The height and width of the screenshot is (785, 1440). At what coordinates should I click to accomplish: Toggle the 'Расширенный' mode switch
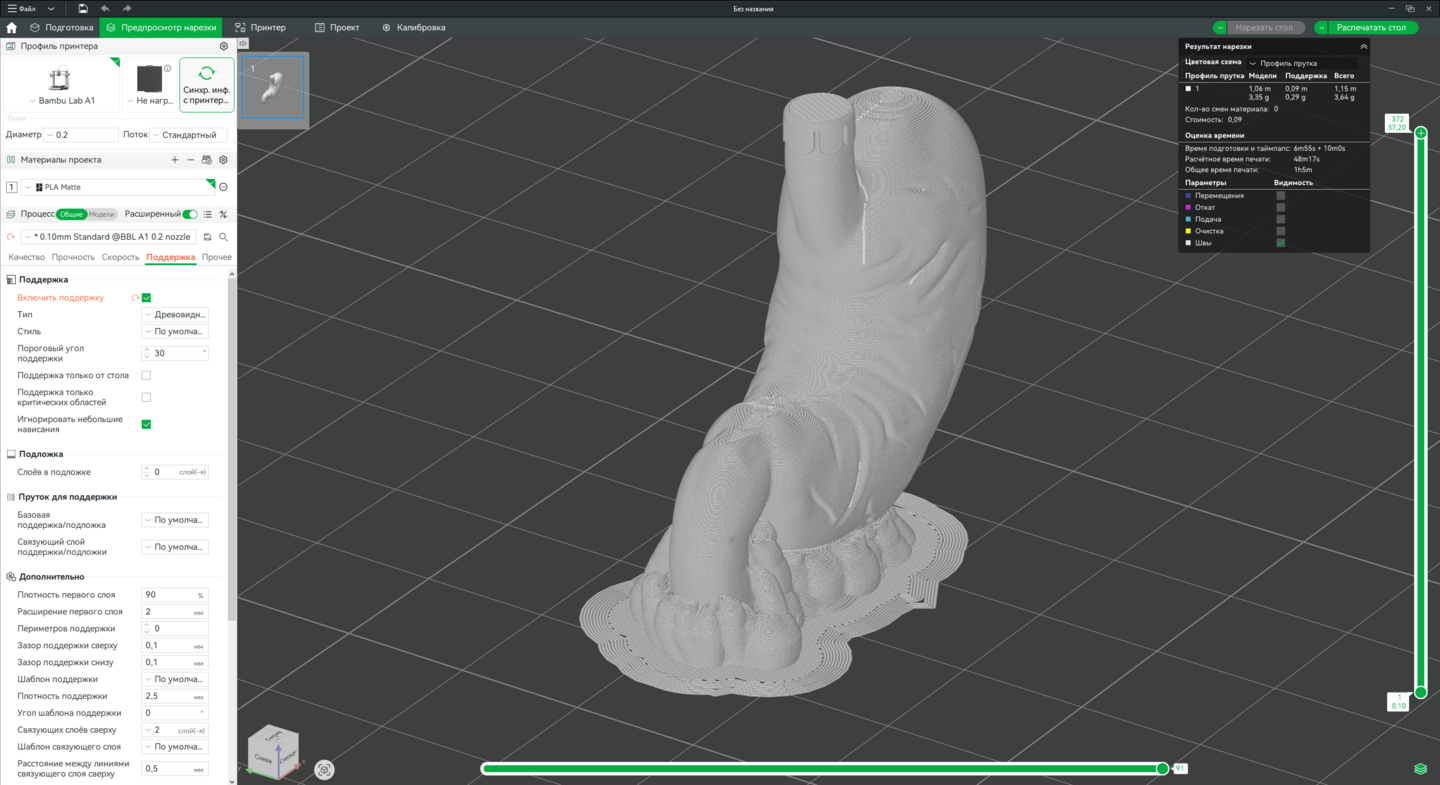pos(190,214)
